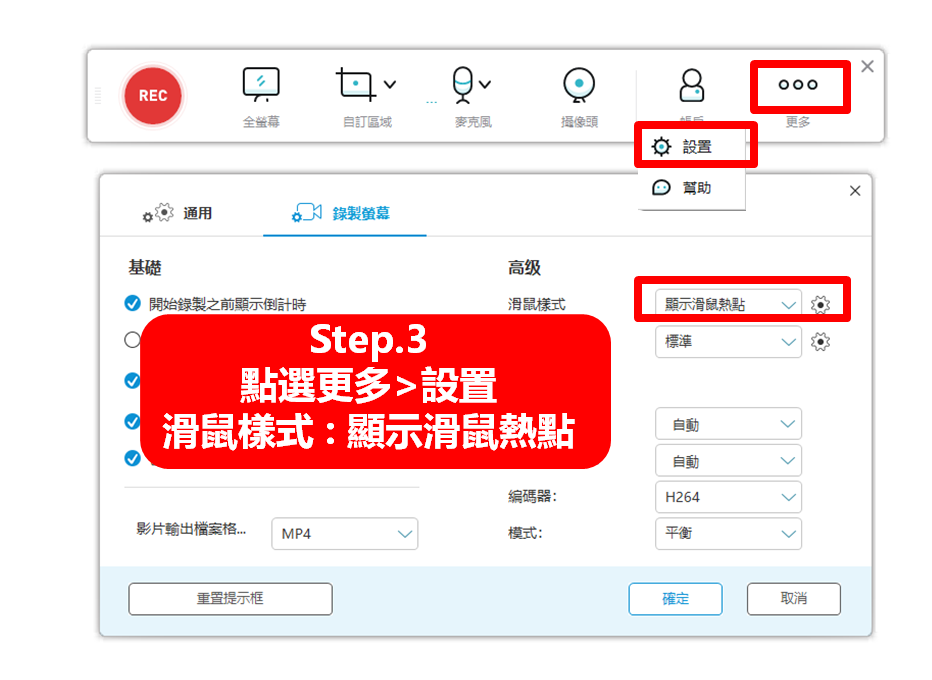
Task: Close the recorder toolbar
Action: 867,66
